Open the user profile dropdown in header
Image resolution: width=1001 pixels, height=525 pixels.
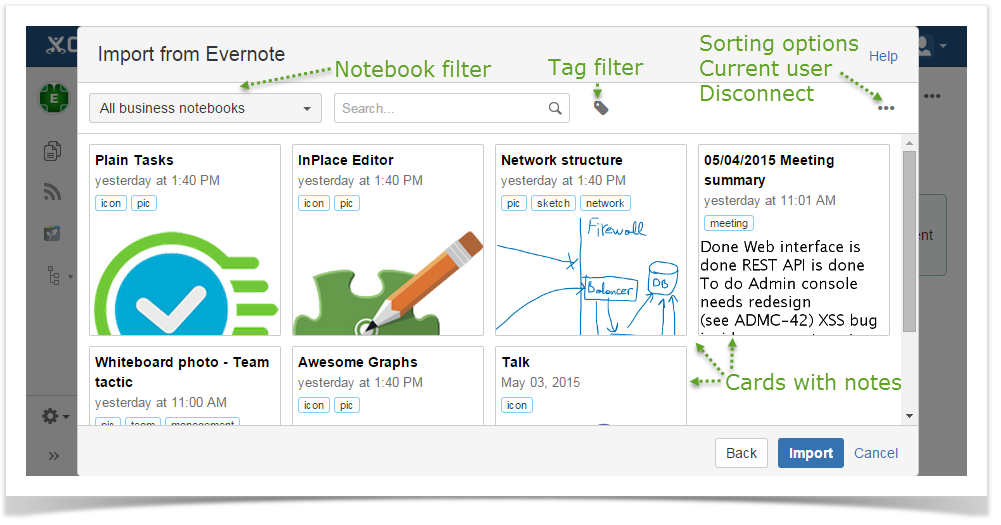click(930, 46)
